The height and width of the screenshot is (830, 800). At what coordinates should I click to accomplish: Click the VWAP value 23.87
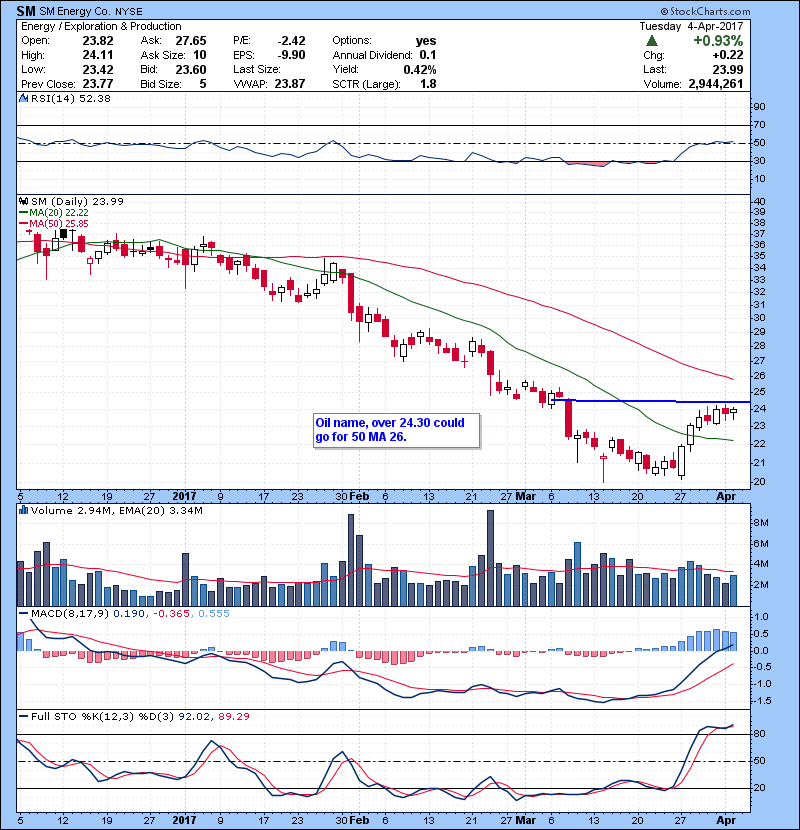pos(290,84)
